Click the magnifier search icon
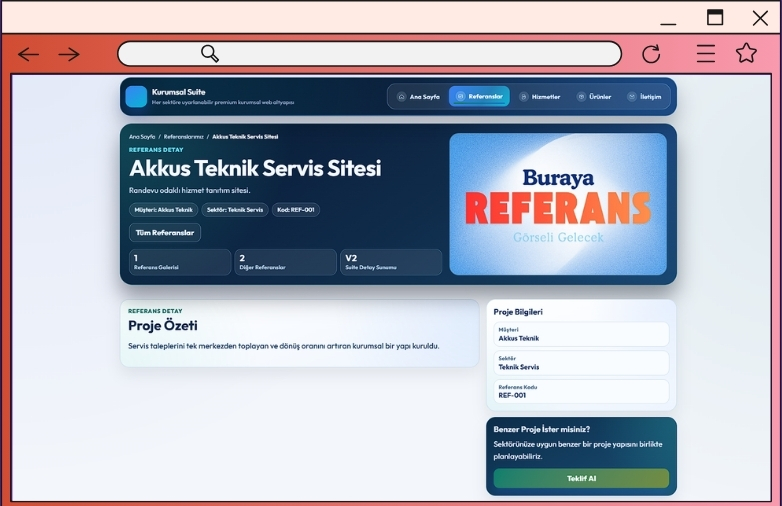782x506 pixels. [210, 53]
